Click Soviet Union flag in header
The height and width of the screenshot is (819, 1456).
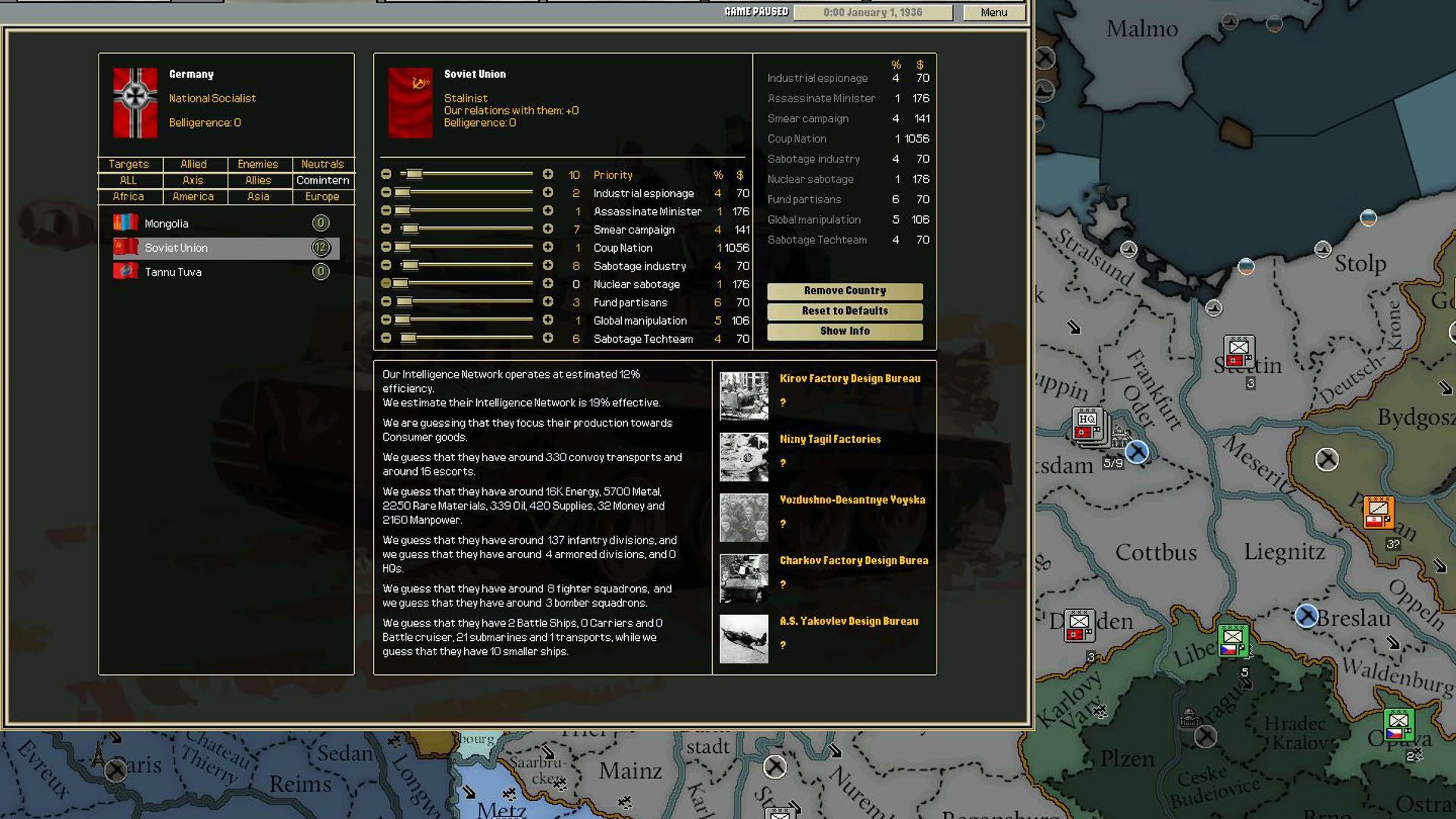coord(410,102)
